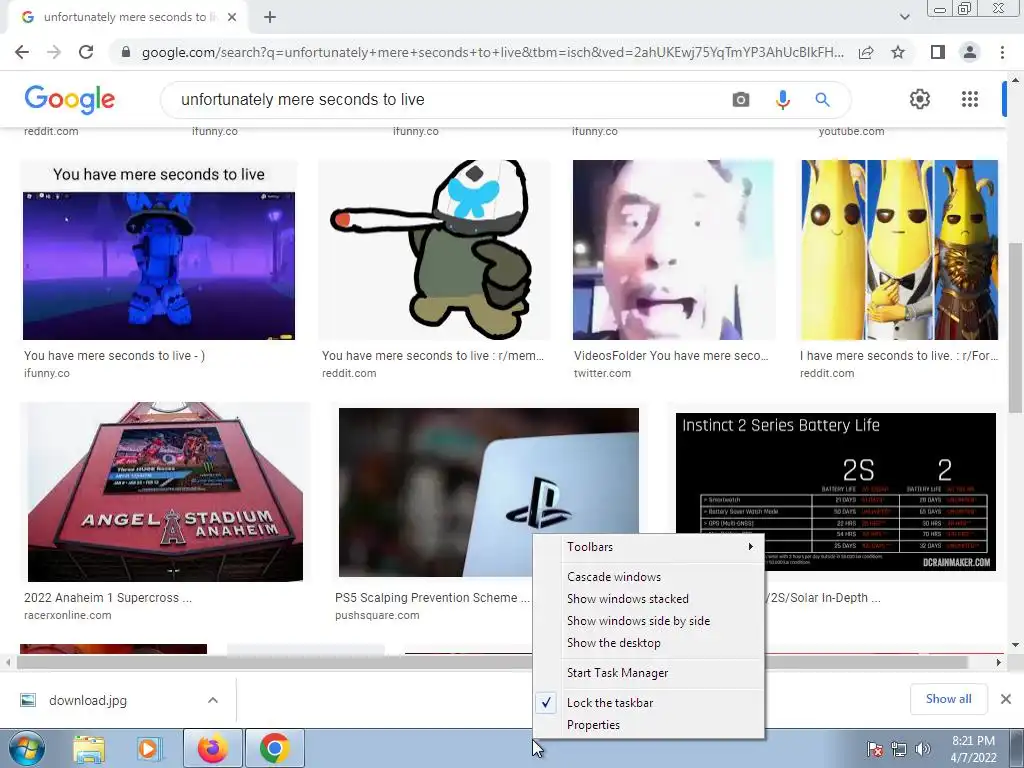
Task: Click the horizontal scrollbar left arrow
Action: pos(8,662)
